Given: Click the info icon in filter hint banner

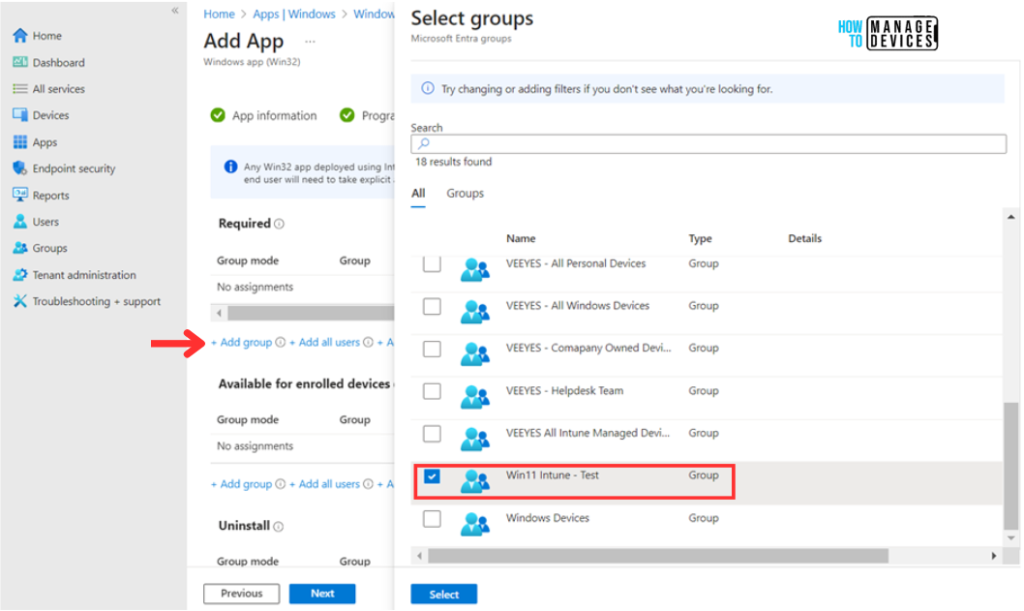Looking at the screenshot, I should pyautogui.click(x=427, y=88).
